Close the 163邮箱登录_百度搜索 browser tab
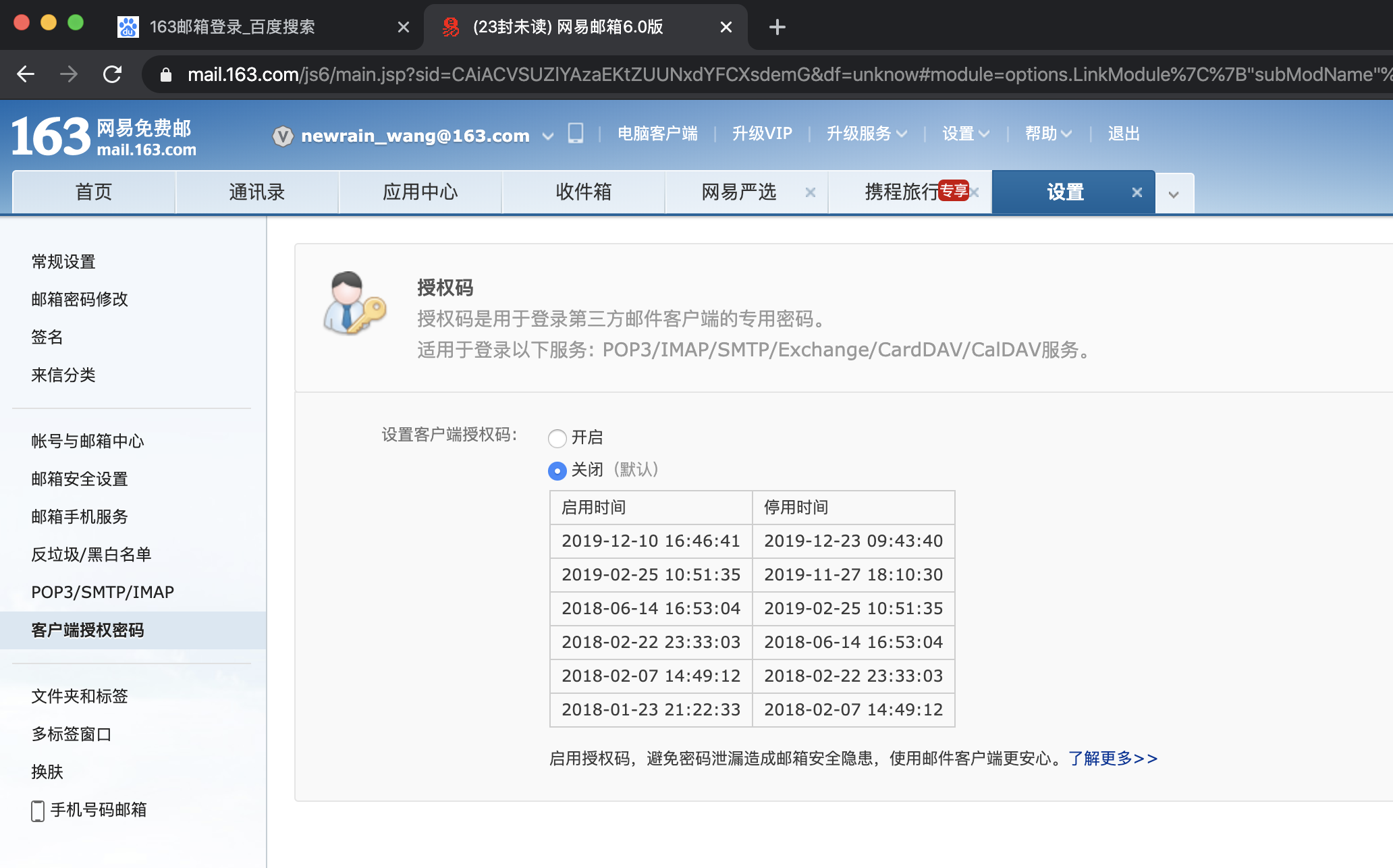This screenshot has width=1393, height=868. (x=404, y=27)
